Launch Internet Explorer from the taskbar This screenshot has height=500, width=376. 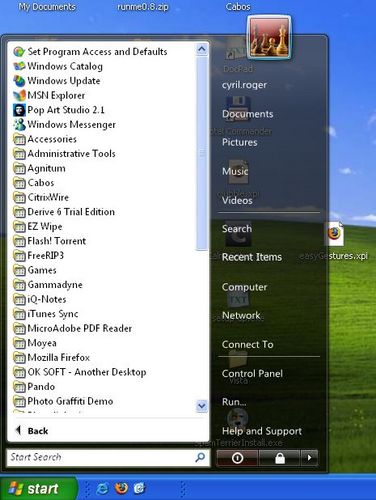pos(102,488)
